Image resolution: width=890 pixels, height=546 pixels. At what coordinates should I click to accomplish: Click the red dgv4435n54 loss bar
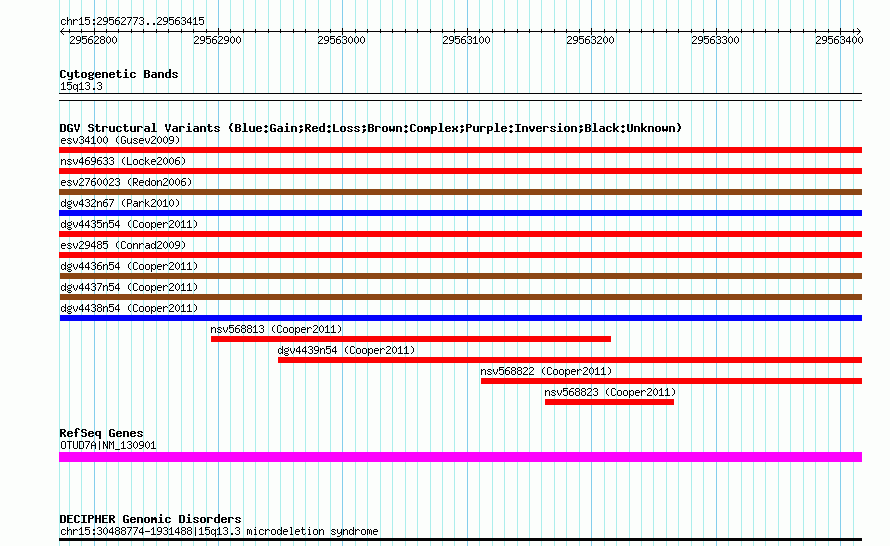tap(460, 234)
